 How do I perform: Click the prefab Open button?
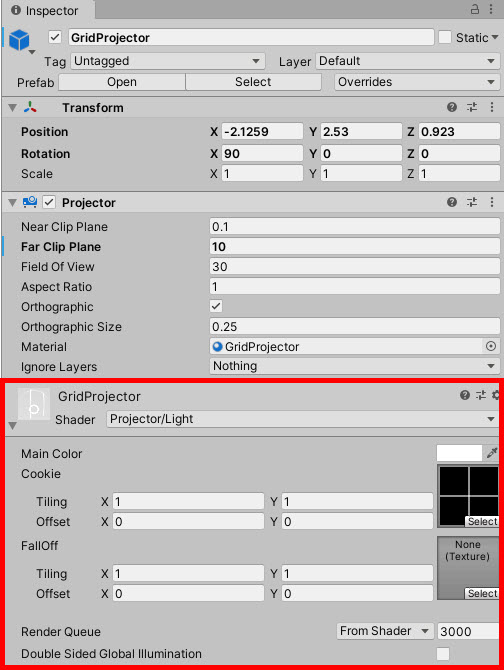click(122, 82)
